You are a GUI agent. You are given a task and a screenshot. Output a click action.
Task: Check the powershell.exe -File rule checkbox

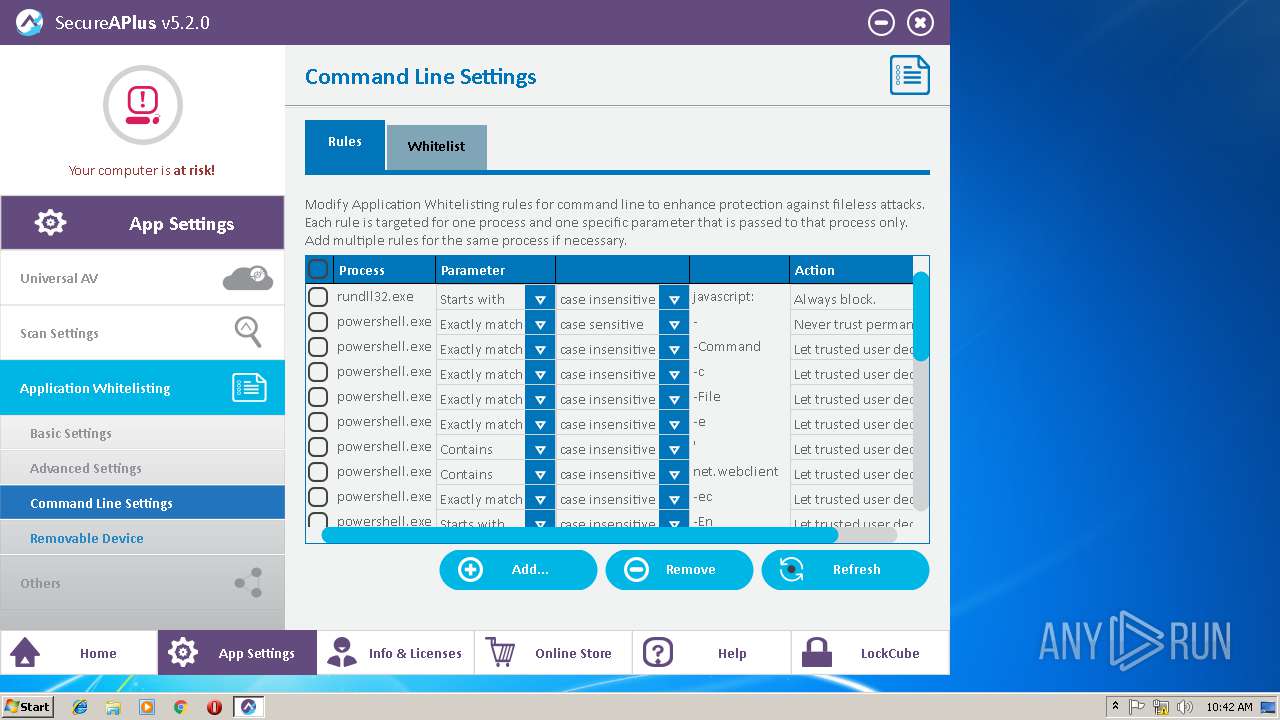(318, 397)
